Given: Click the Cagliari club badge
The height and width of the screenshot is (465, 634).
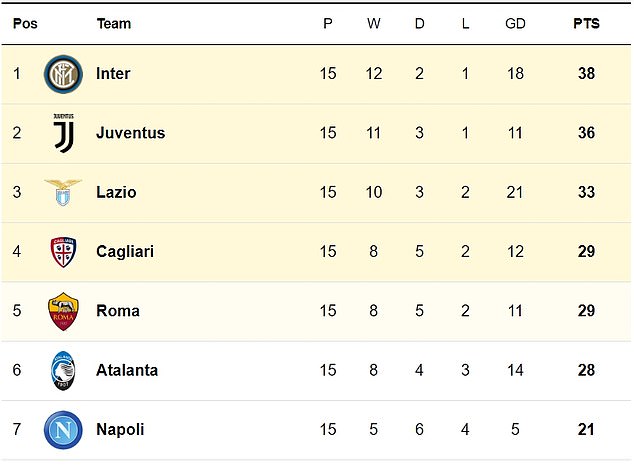Looking at the screenshot, I should [62, 252].
